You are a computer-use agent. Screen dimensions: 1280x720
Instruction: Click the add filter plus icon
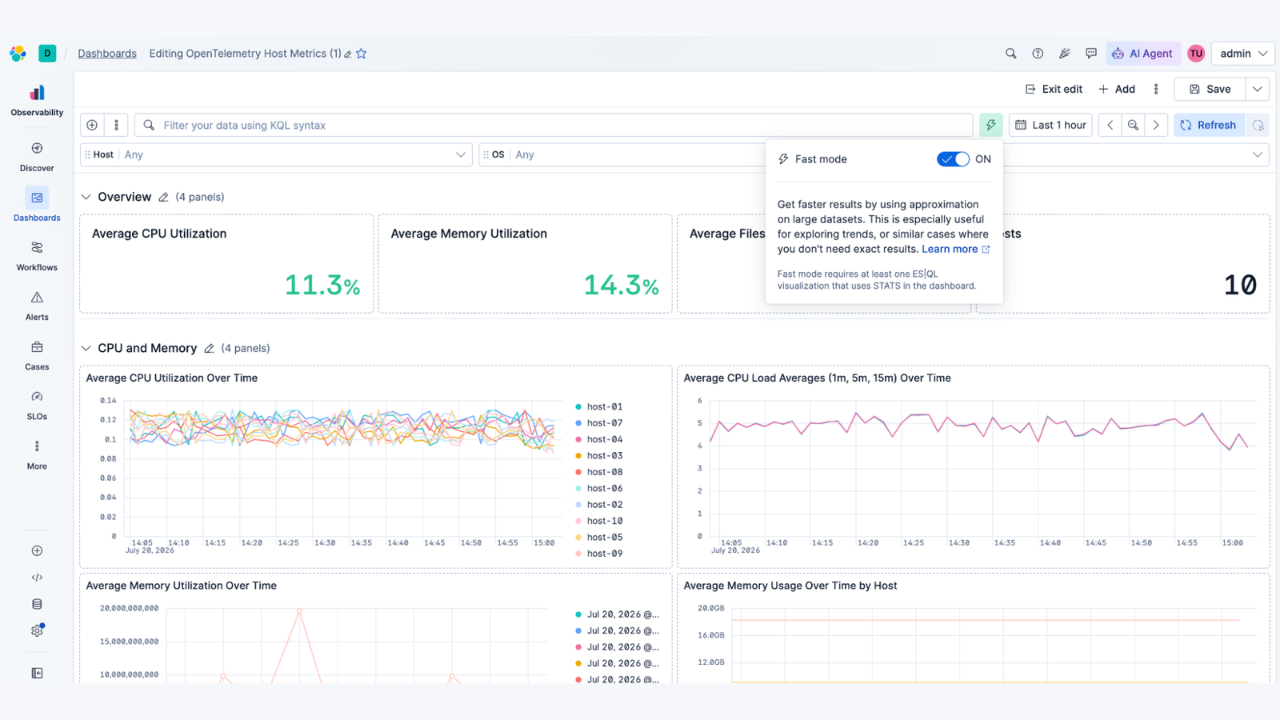(x=92, y=125)
